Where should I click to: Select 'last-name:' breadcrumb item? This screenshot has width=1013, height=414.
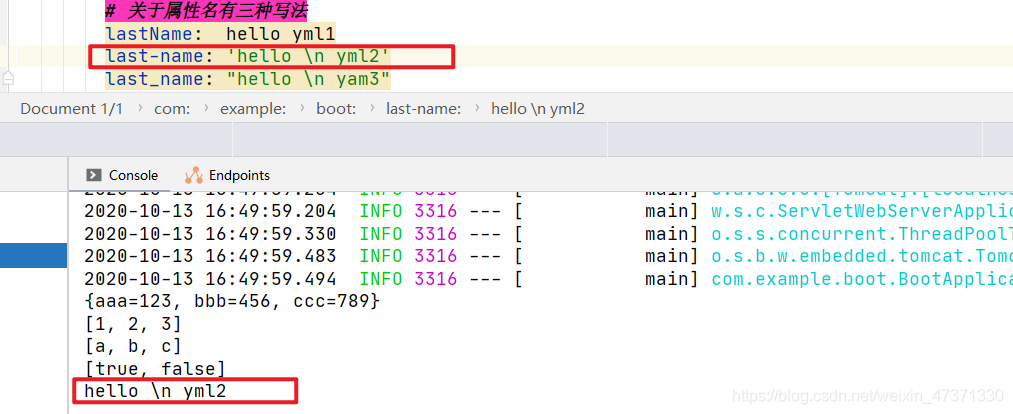[423, 109]
